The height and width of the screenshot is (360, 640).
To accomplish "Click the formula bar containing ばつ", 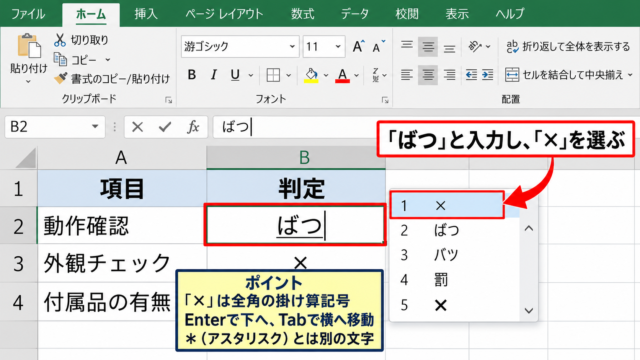I will [295, 127].
